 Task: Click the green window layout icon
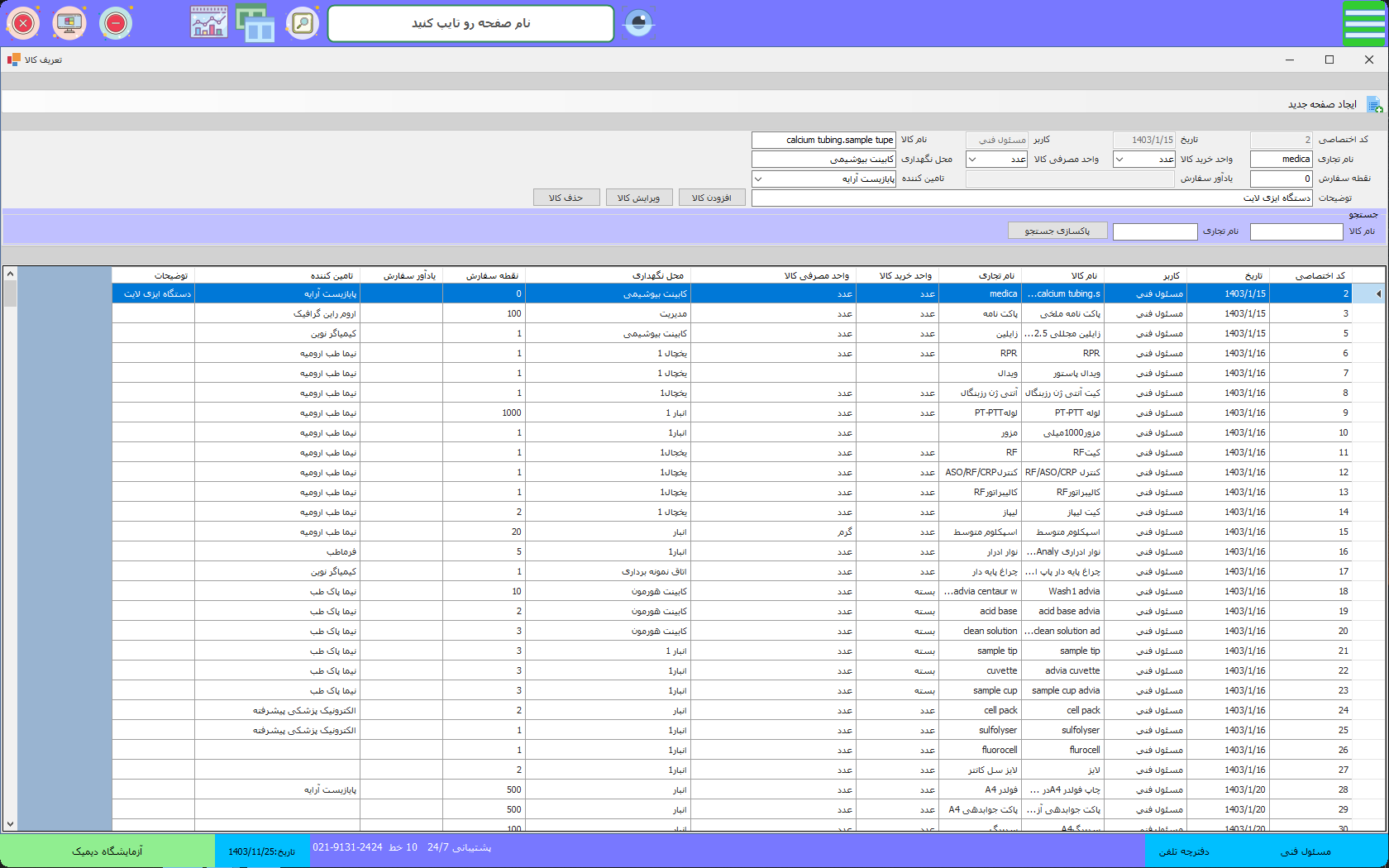255,23
